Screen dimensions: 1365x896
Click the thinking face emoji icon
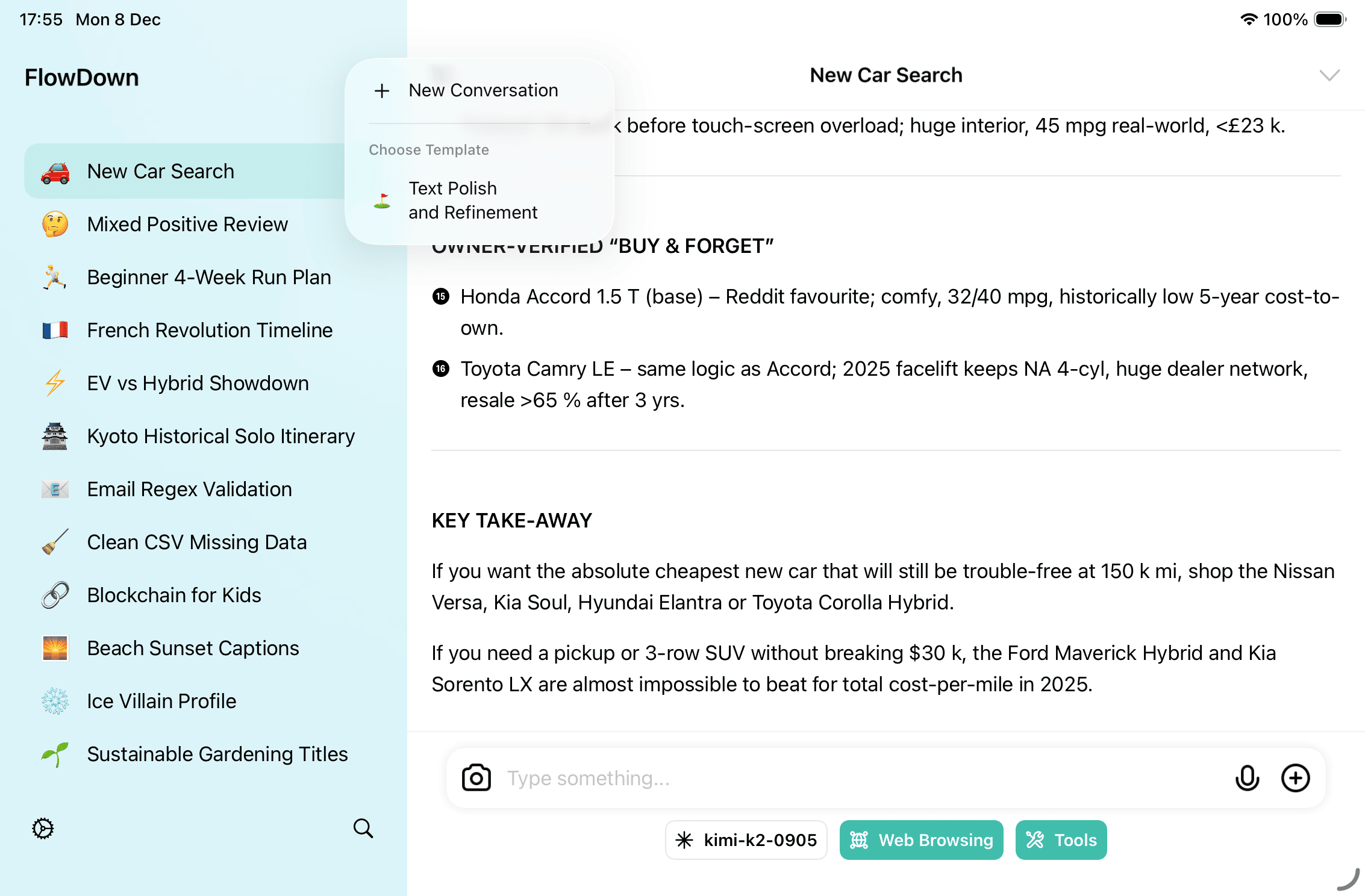[x=55, y=225]
